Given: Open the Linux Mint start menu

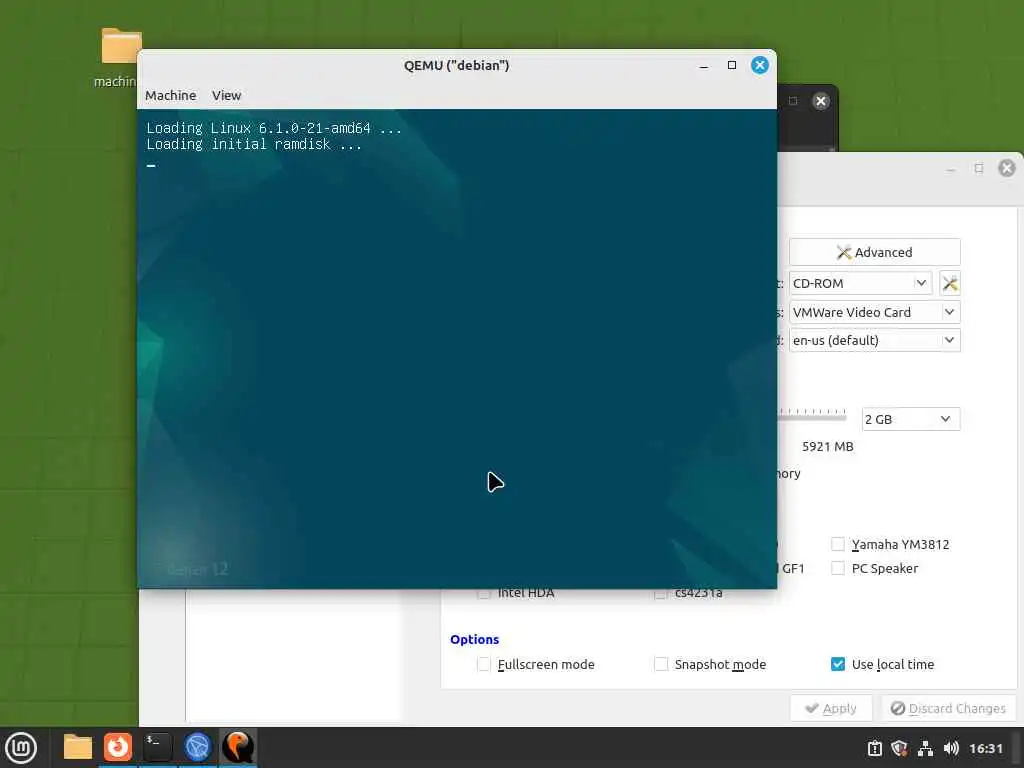Looking at the screenshot, I should pyautogui.click(x=21, y=748).
